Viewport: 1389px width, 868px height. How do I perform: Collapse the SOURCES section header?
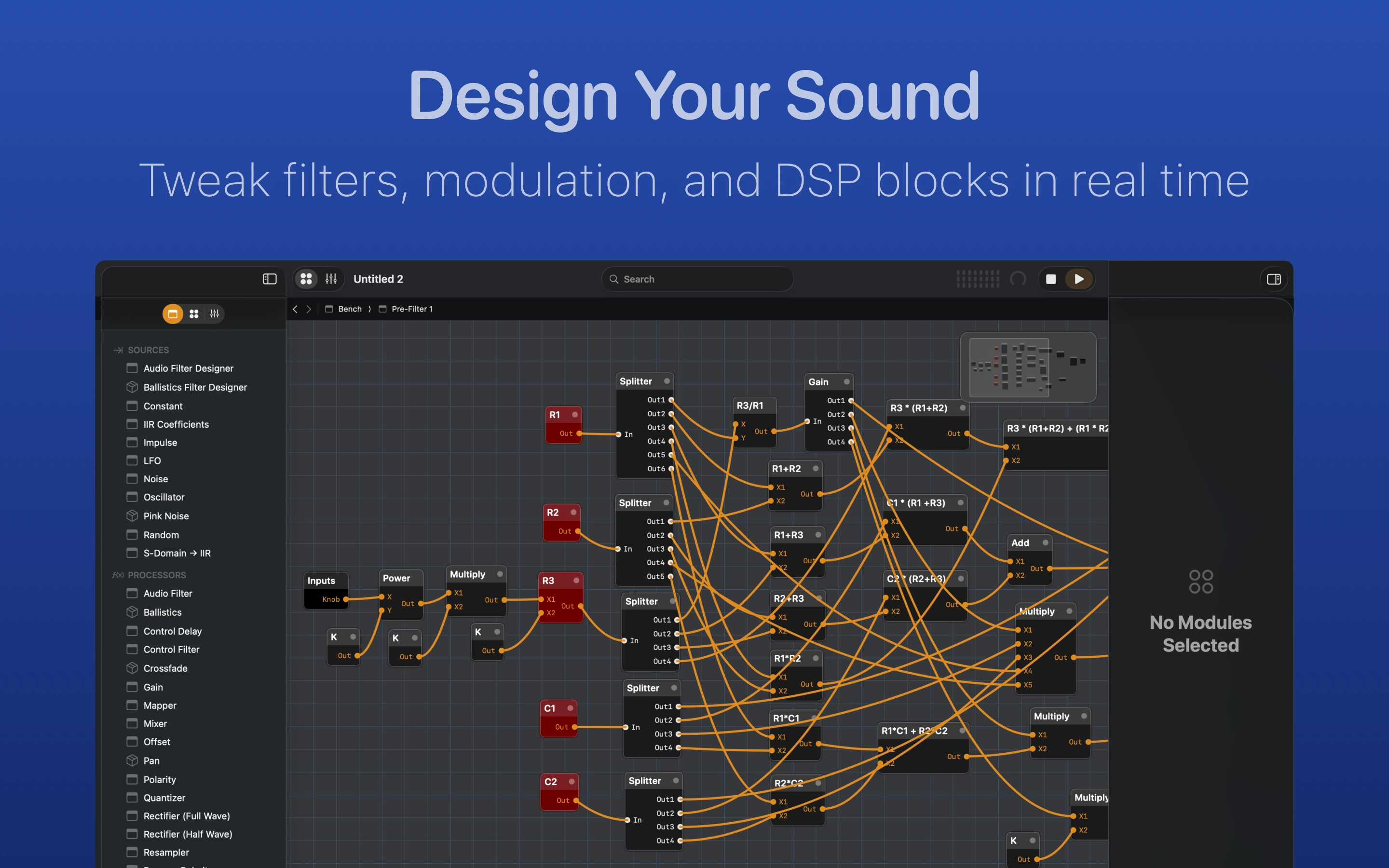[x=148, y=350]
